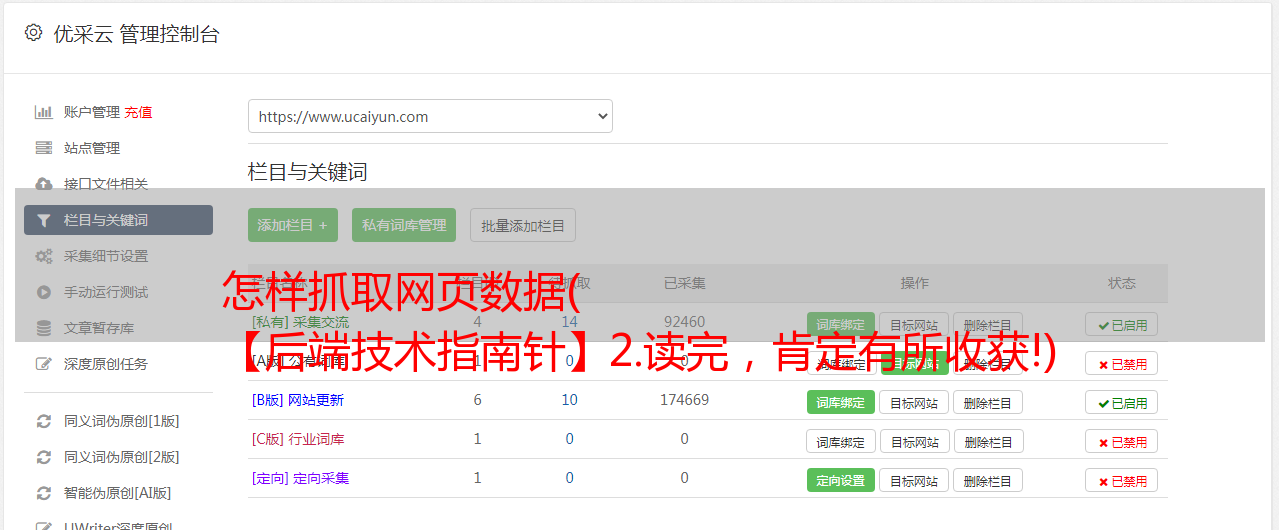Click the cloud icon for 接口文件相关

43,184
